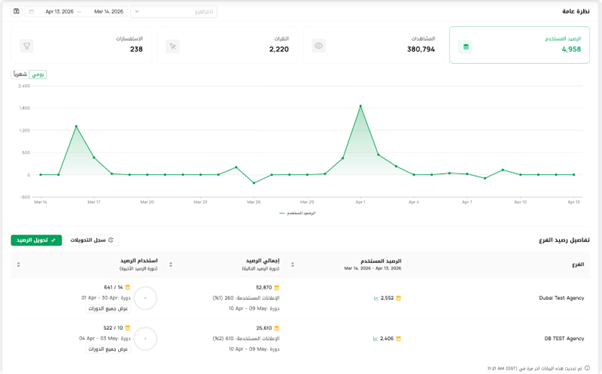
Task: Click usage progress circle for DB TEST Agency
Action: pyautogui.click(x=146, y=339)
